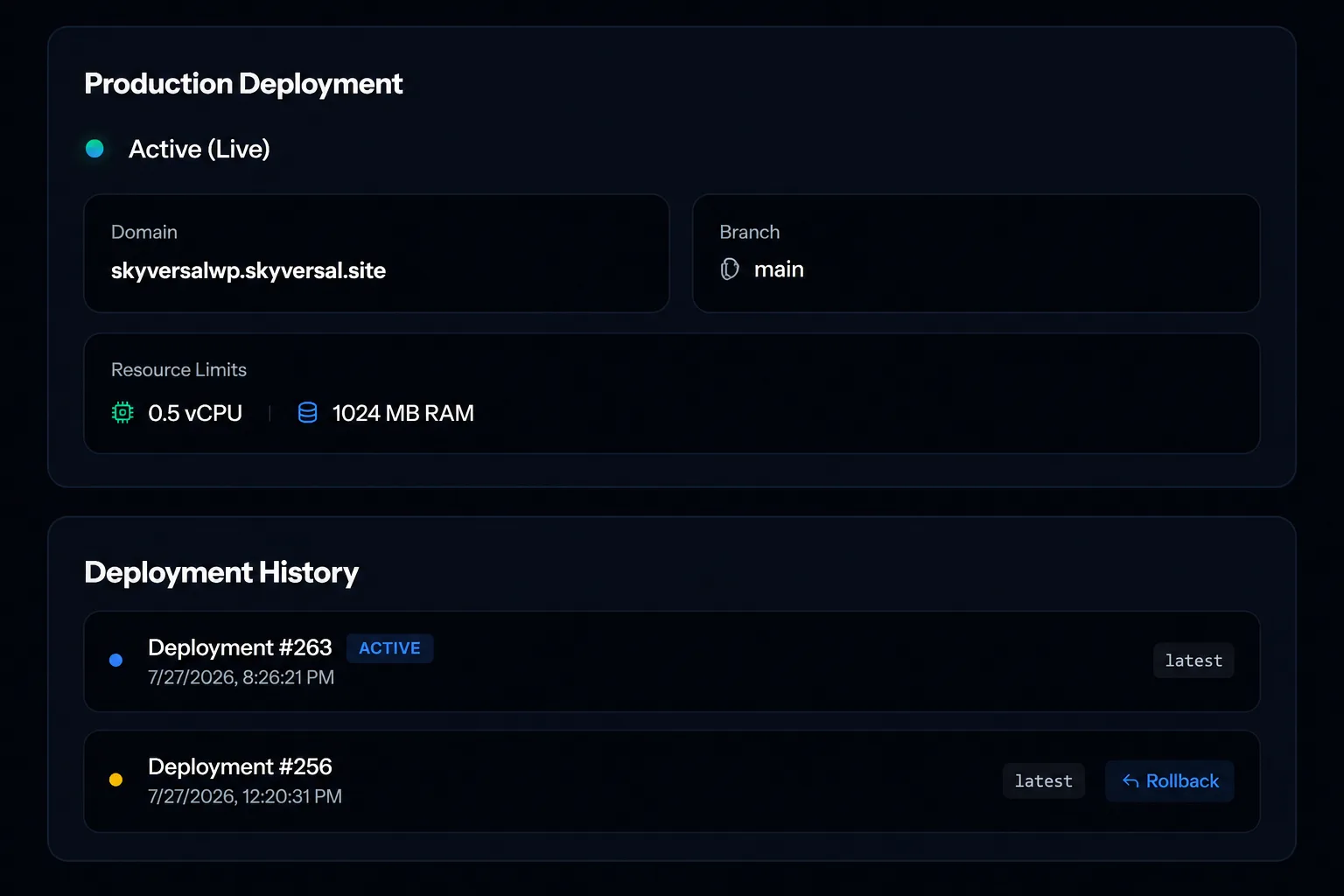Image resolution: width=1344 pixels, height=896 pixels.
Task: Click the blue dot beside Deployment #263
Action: point(115,661)
